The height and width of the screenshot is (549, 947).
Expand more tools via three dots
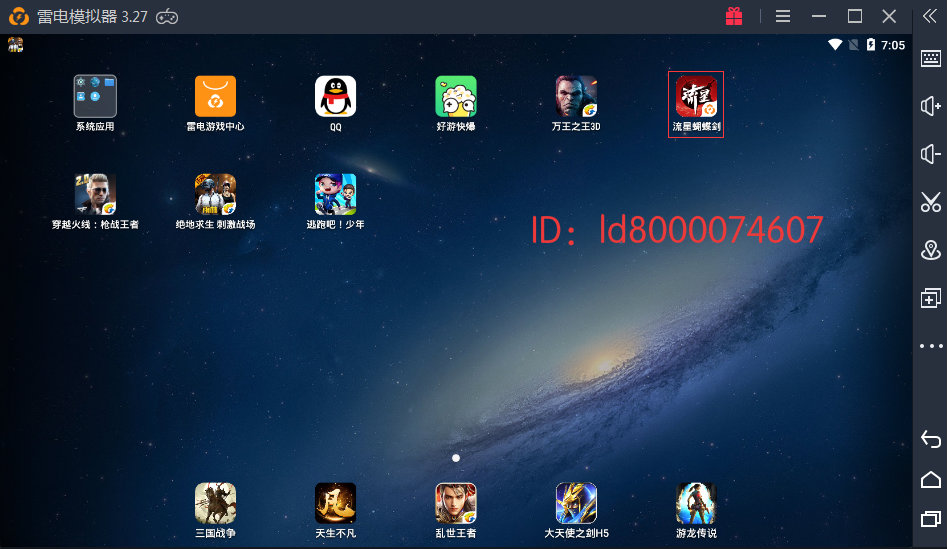(x=930, y=346)
